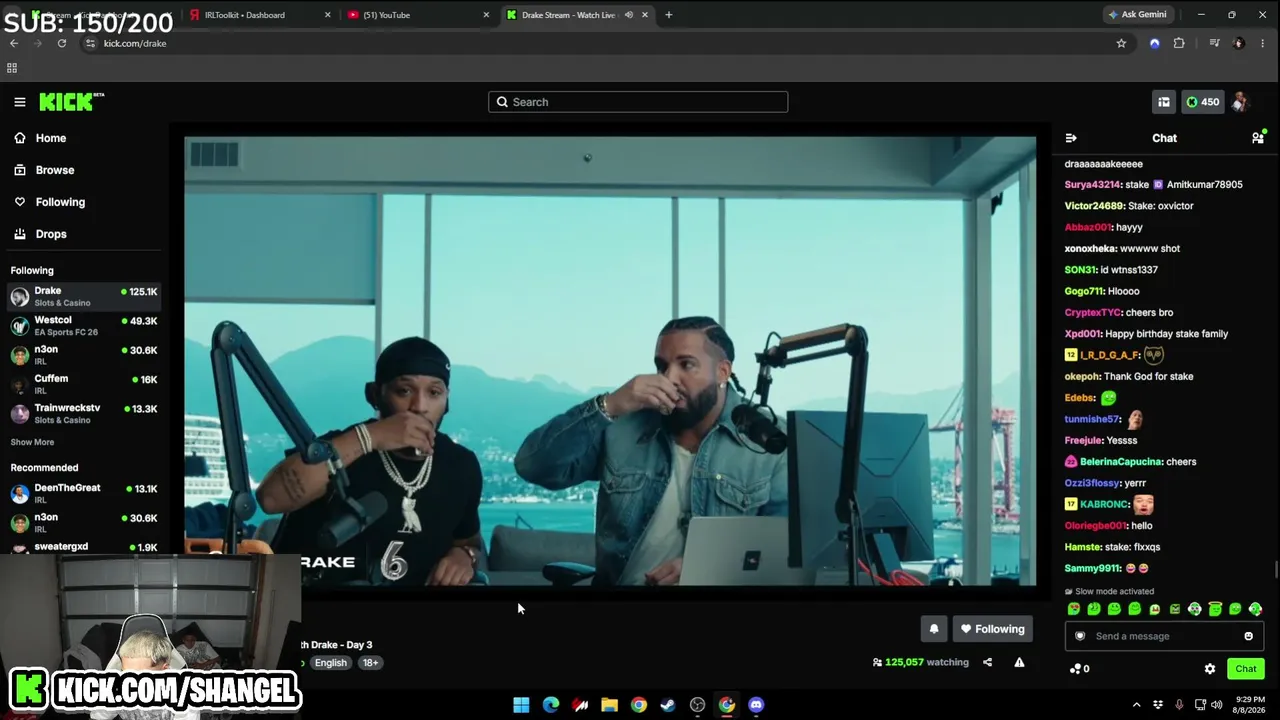Open chat settings gear
Viewport: 1280px width, 720px height.
[1210, 669]
